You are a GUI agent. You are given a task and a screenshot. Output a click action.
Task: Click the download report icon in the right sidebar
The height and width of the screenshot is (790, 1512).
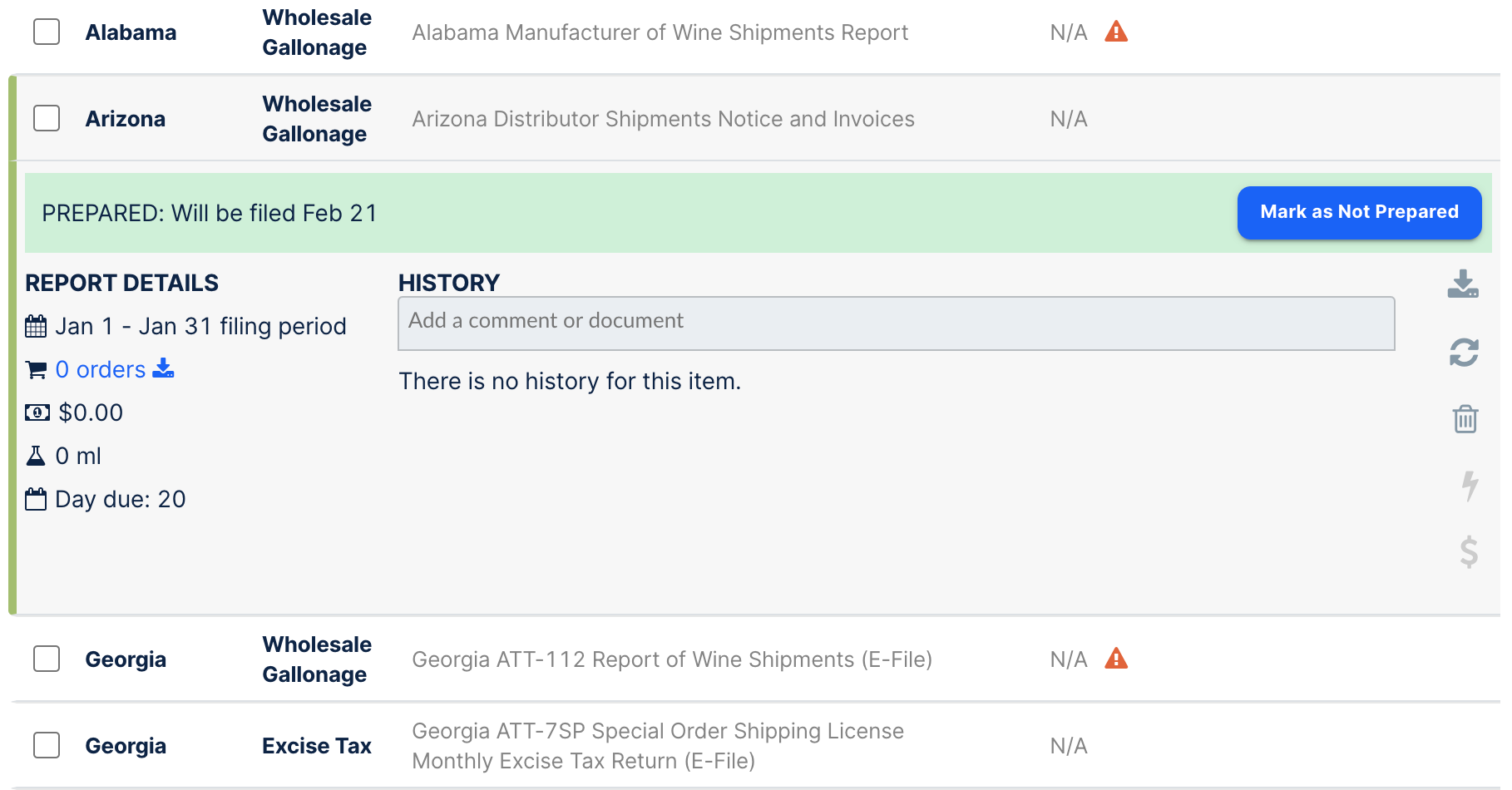coord(1463,284)
